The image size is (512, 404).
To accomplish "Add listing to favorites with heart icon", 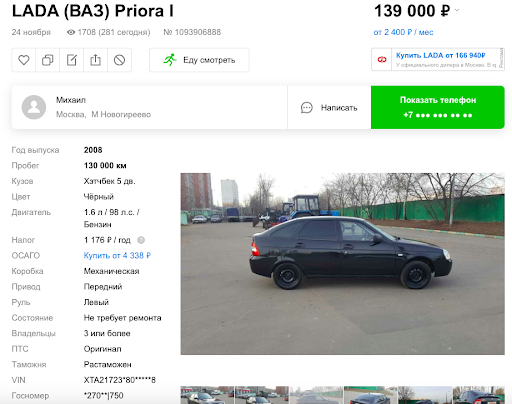I will [x=24, y=60].
